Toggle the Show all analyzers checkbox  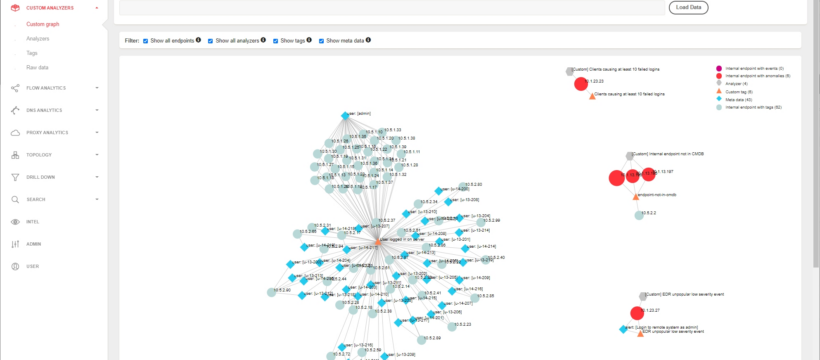(210, 40)
